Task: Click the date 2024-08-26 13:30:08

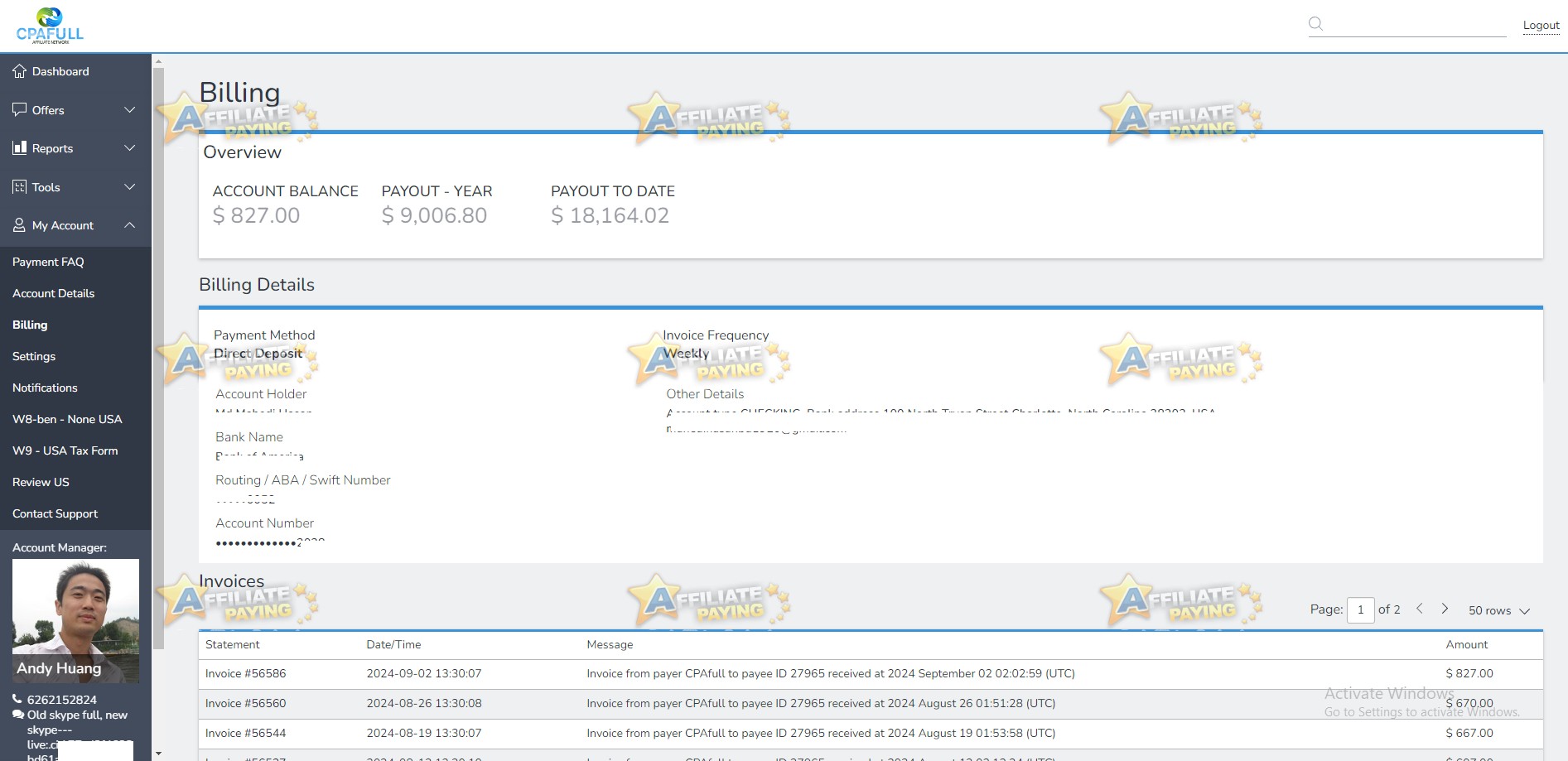Action: click(x=424, y=703)
